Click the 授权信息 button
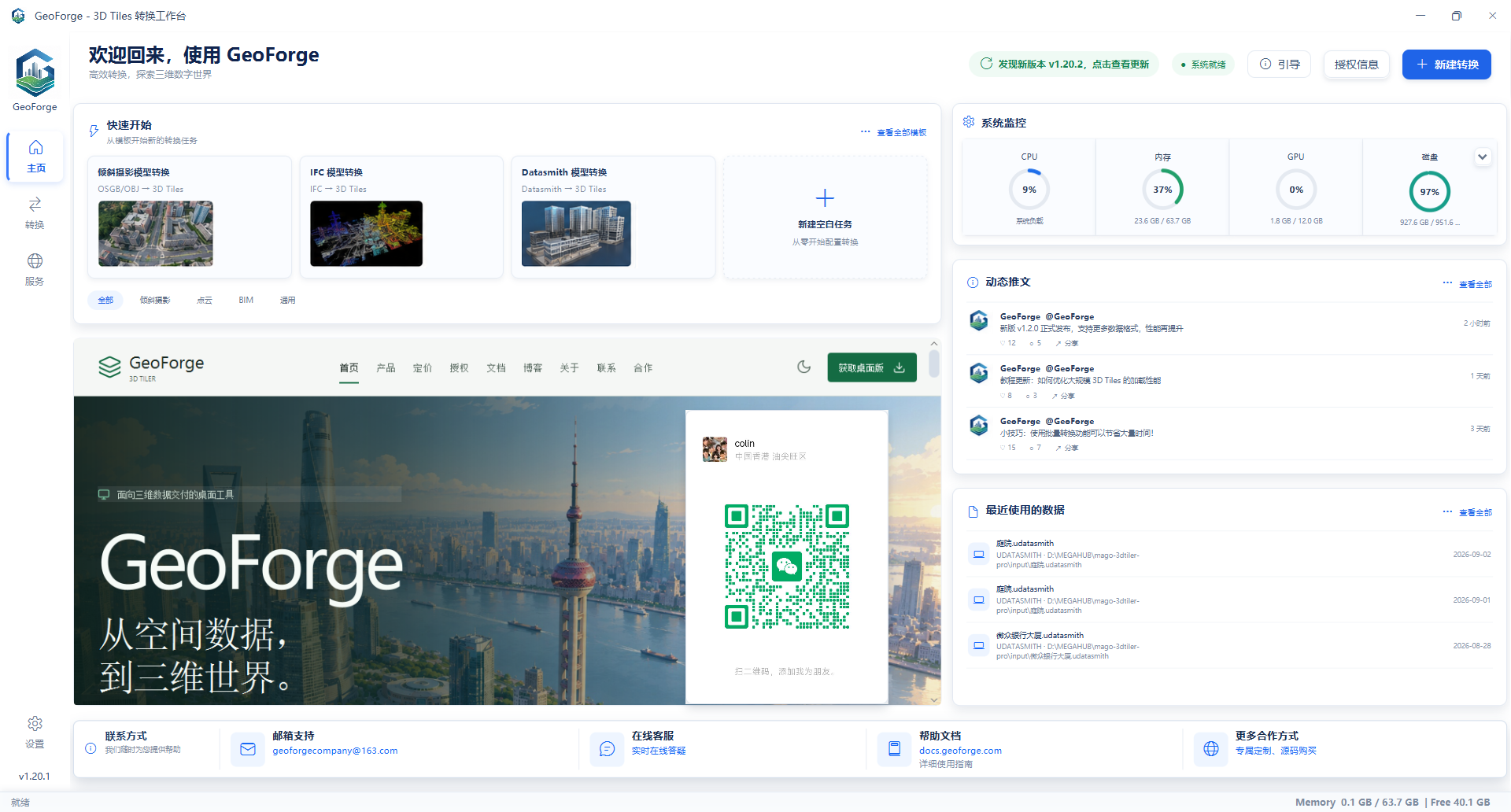 pos(1356,65)
